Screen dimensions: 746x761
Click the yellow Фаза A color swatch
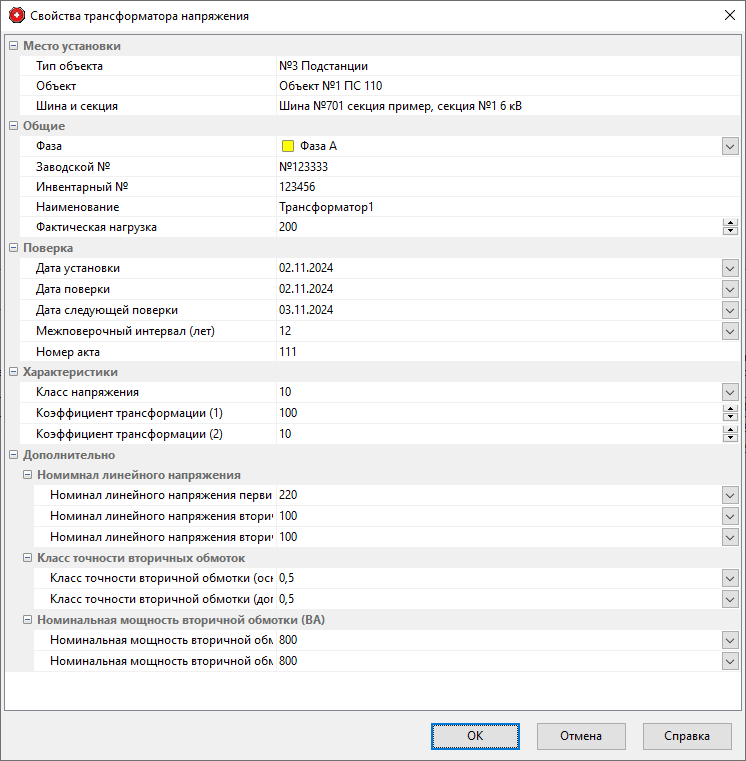288,146
